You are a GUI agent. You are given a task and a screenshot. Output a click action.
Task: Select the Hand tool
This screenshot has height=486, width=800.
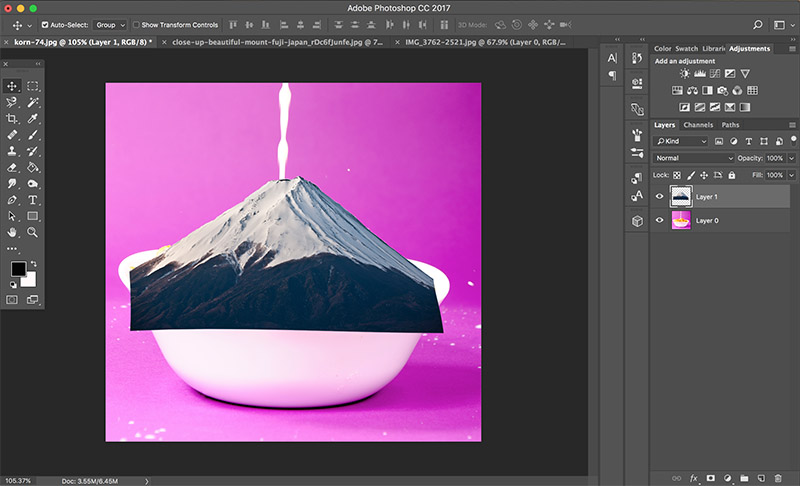(x=12, y=233)
